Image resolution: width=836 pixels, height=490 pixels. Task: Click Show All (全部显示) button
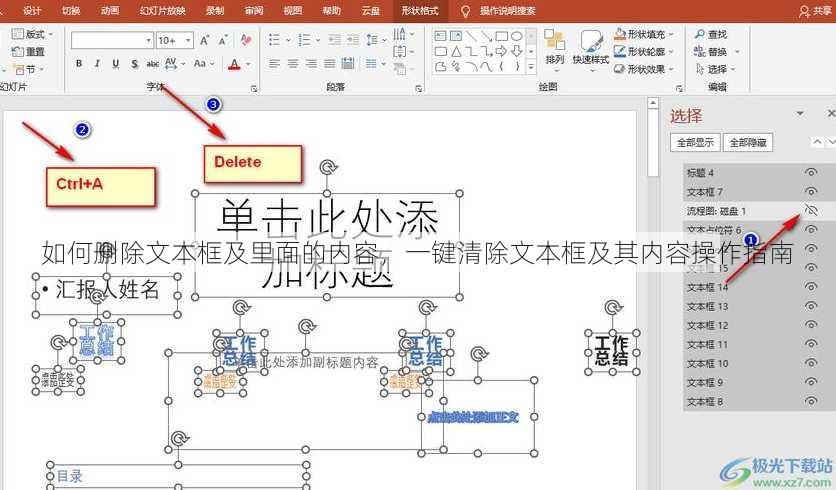pos(695,142)
